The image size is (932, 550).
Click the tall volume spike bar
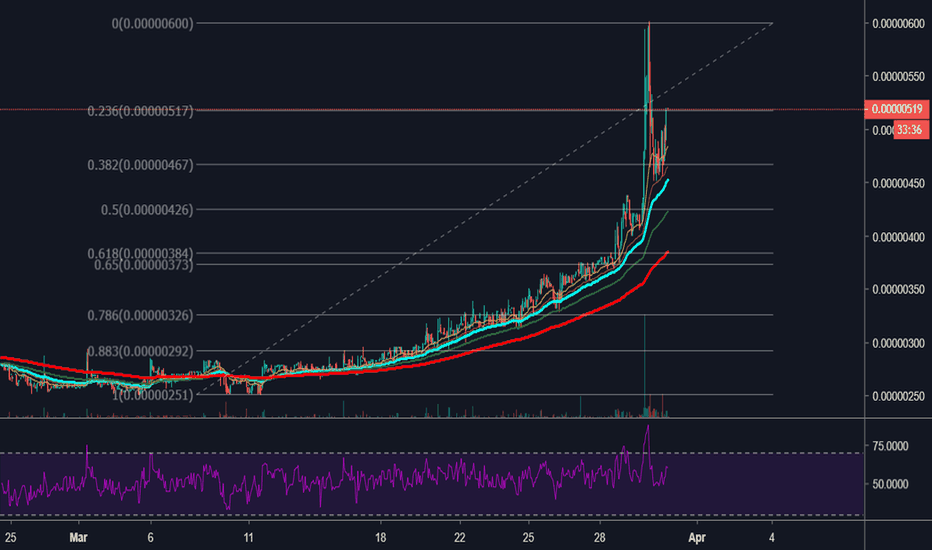(x=644, y=366)
